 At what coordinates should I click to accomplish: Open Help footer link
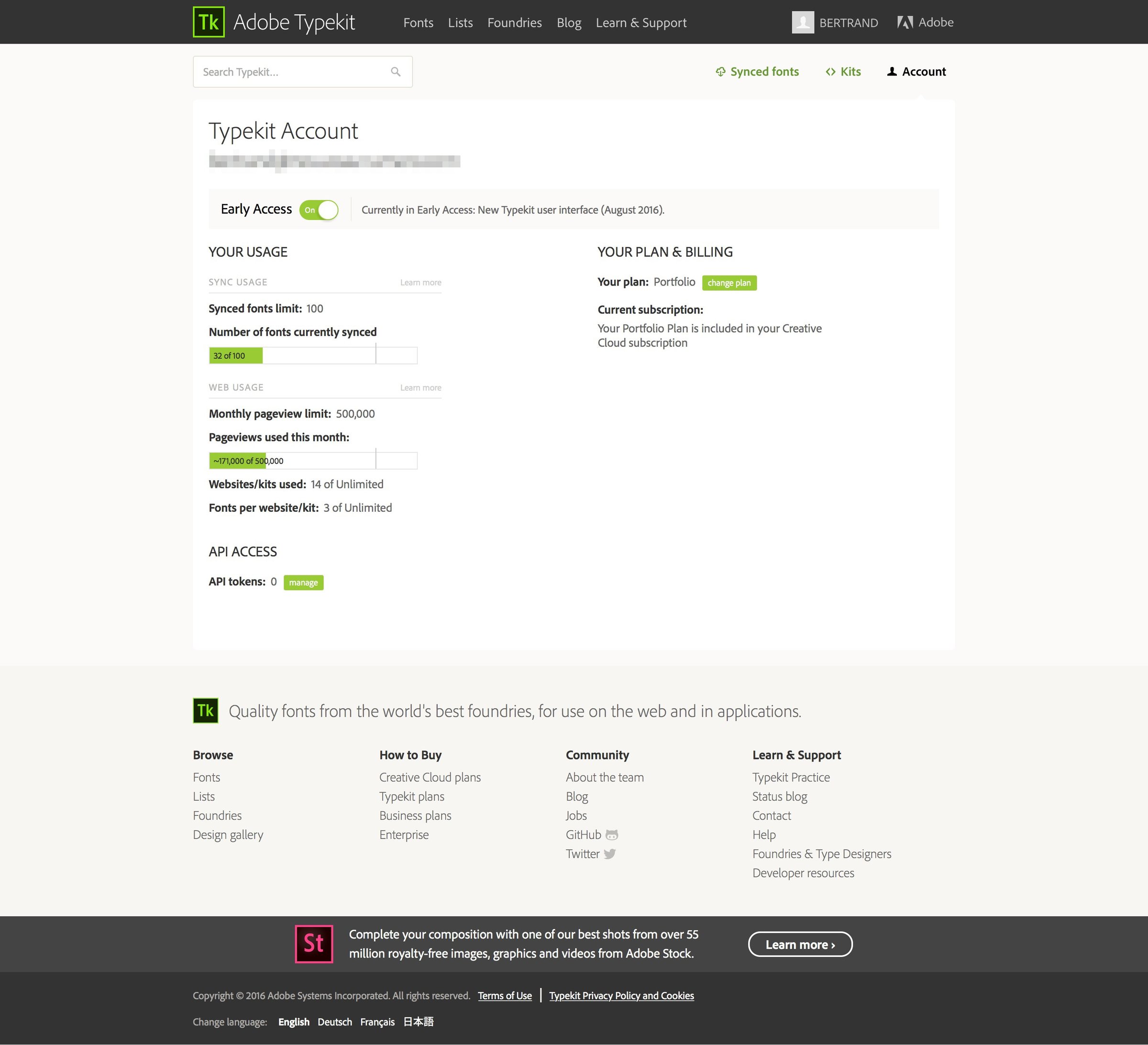764,835
